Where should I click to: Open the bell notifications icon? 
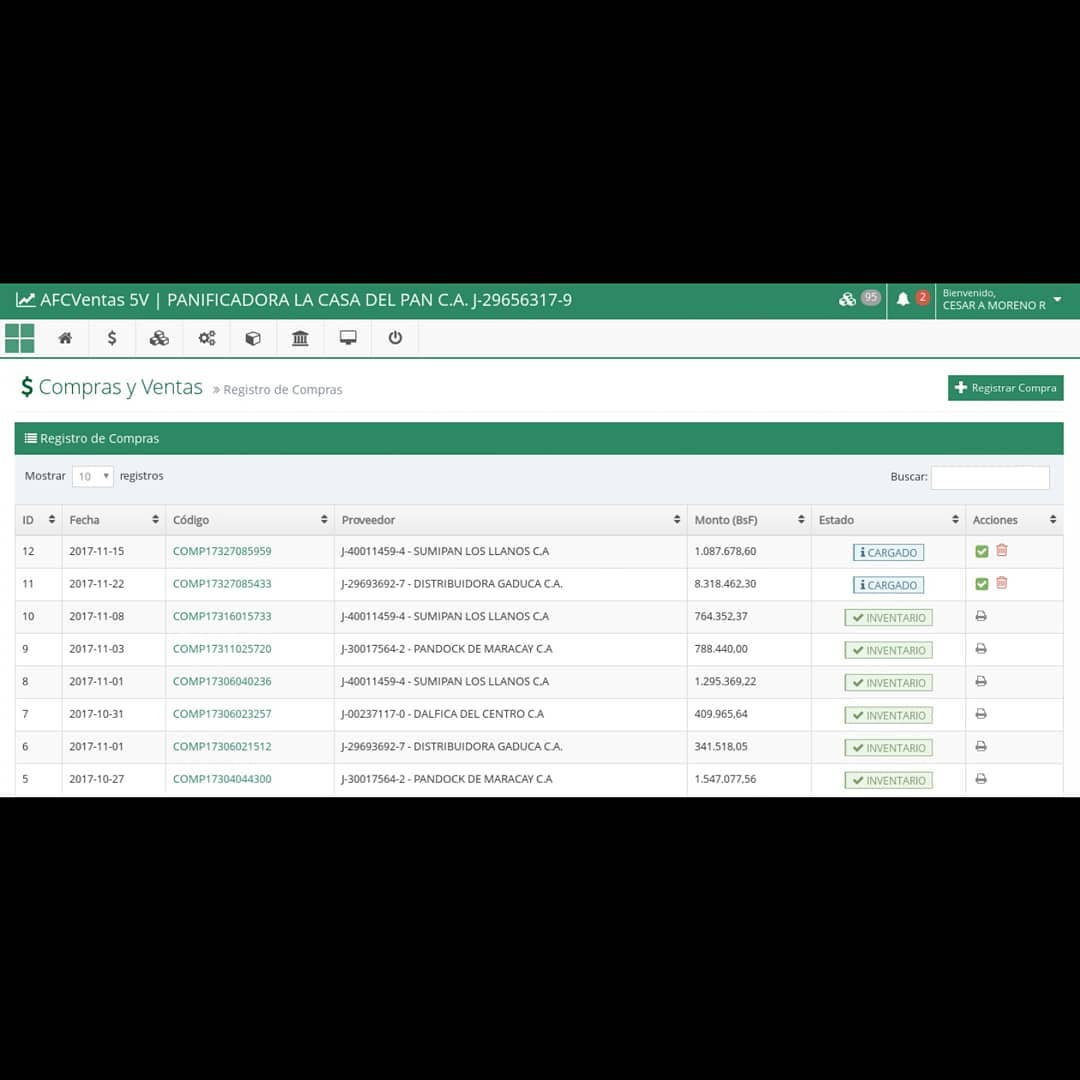903,299
